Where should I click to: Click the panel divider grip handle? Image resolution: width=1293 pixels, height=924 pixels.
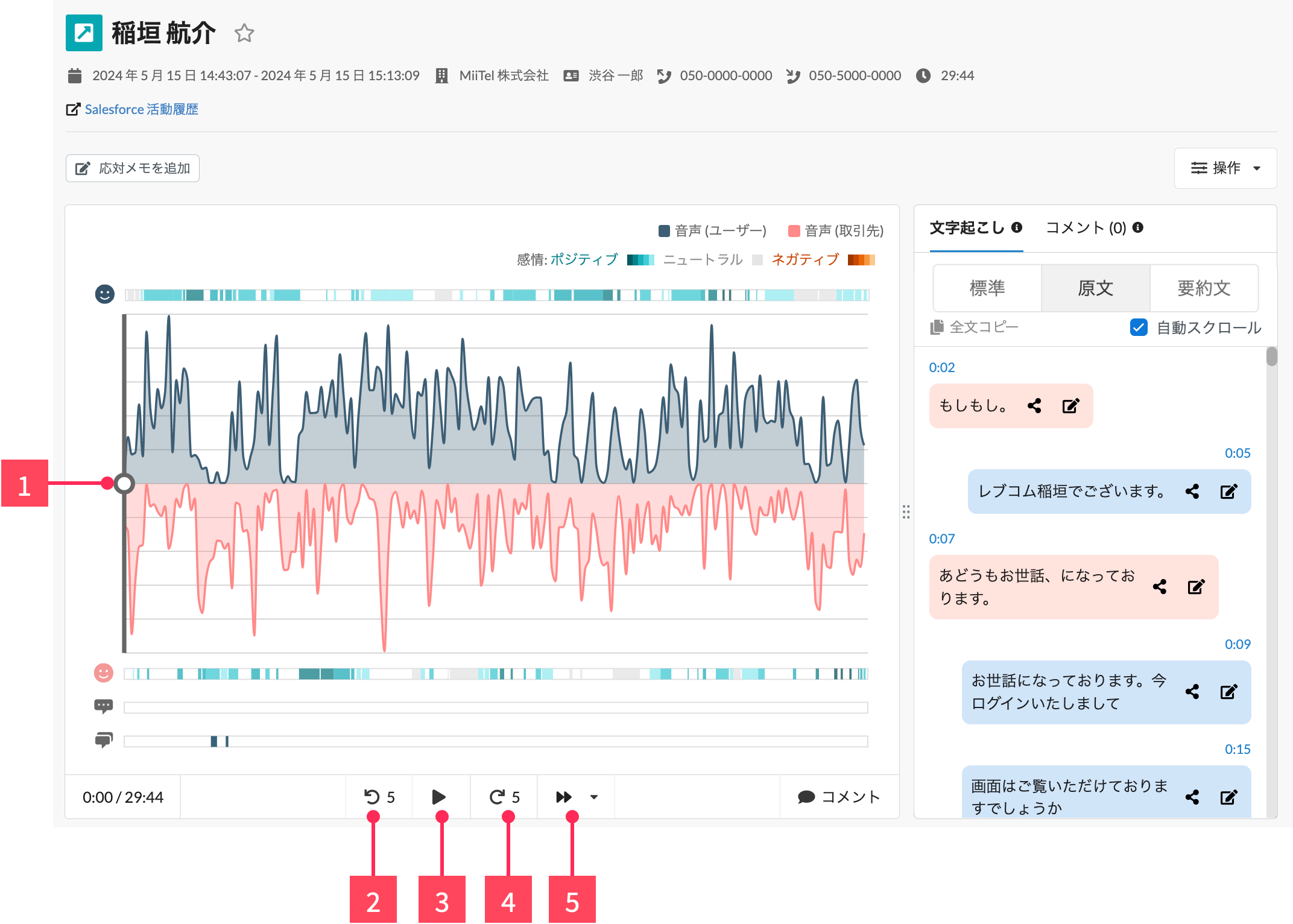[906, 512]
